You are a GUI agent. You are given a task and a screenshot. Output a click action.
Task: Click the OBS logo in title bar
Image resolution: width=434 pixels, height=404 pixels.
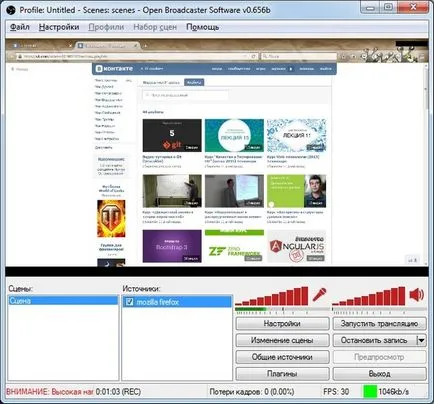click(11, 10)
